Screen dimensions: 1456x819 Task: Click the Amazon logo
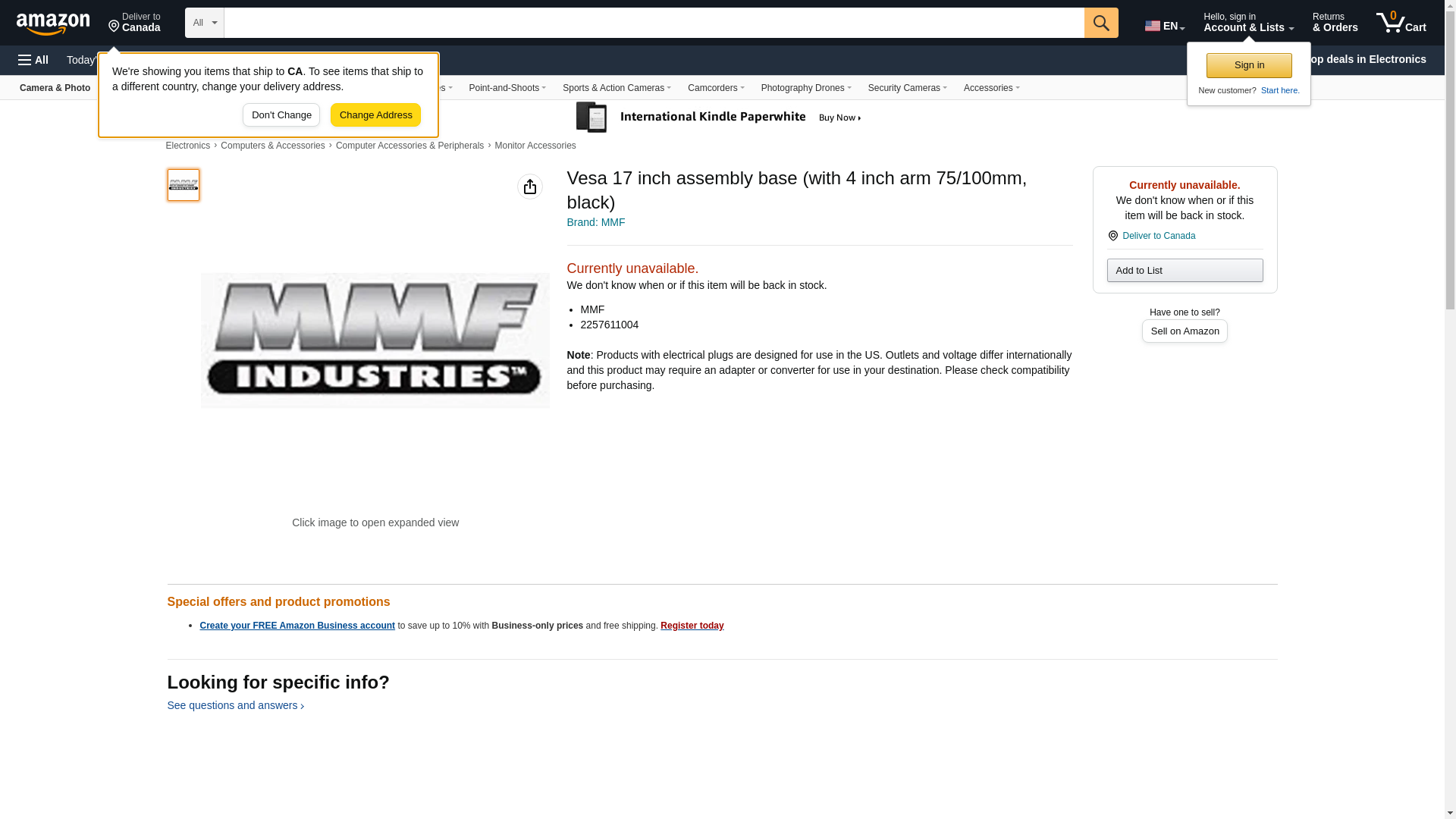click(x=53, y=24)
